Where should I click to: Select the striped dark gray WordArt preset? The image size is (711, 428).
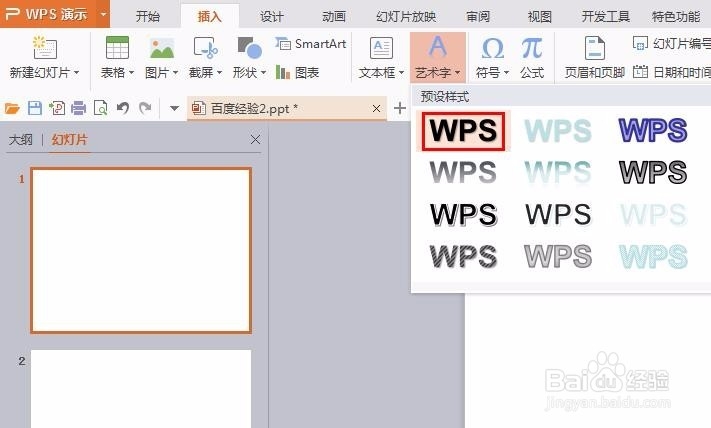[x=463, y=256]
